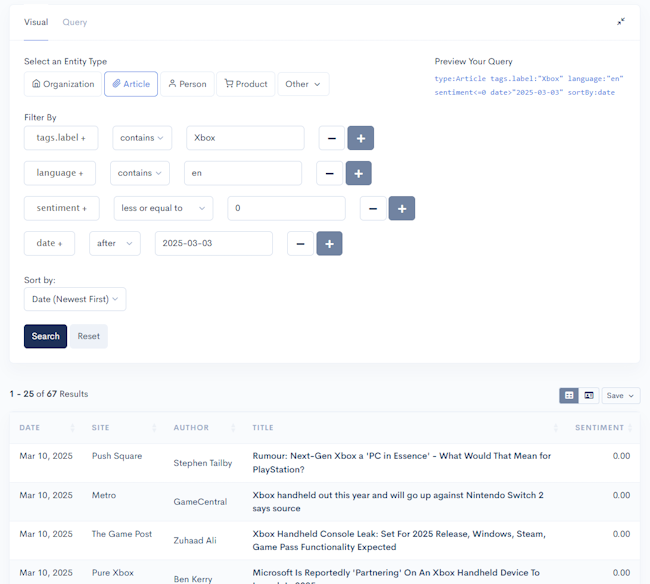Remove the sentiment filter row
Viewport: 650px width, 584px height.
(373, 208)
